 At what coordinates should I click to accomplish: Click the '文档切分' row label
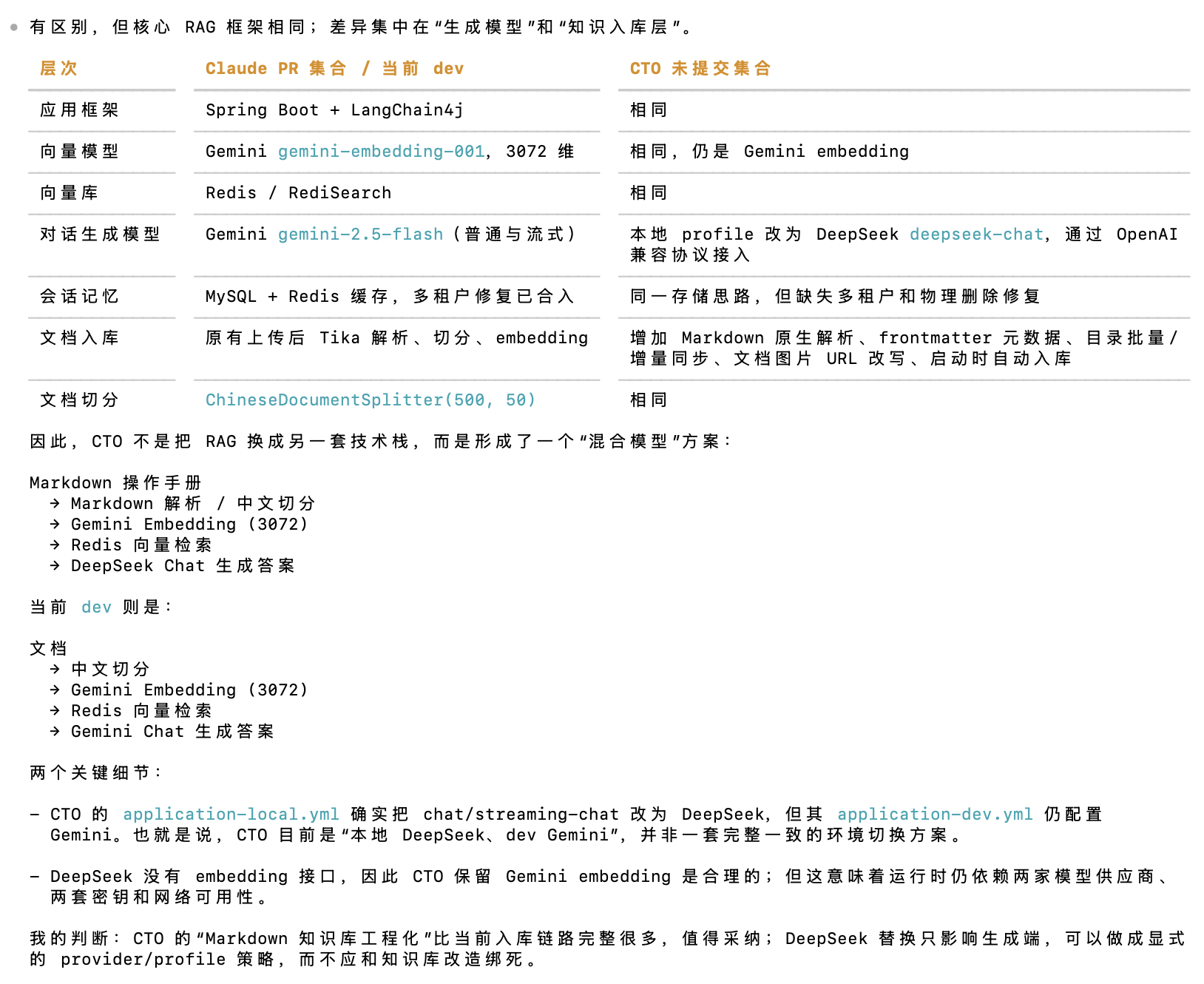79,400
